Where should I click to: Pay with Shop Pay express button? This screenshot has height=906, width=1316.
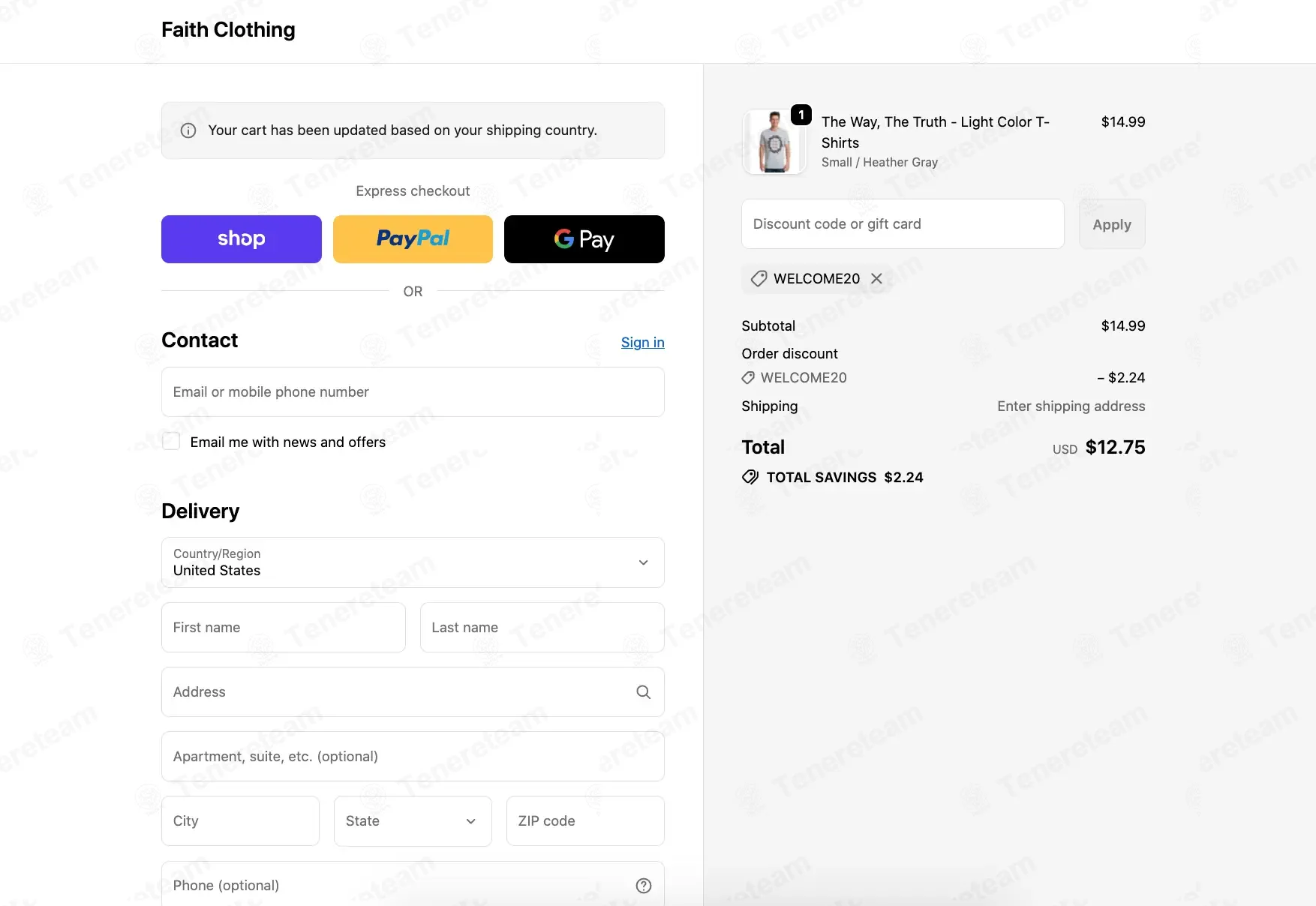tap(242, 239)
